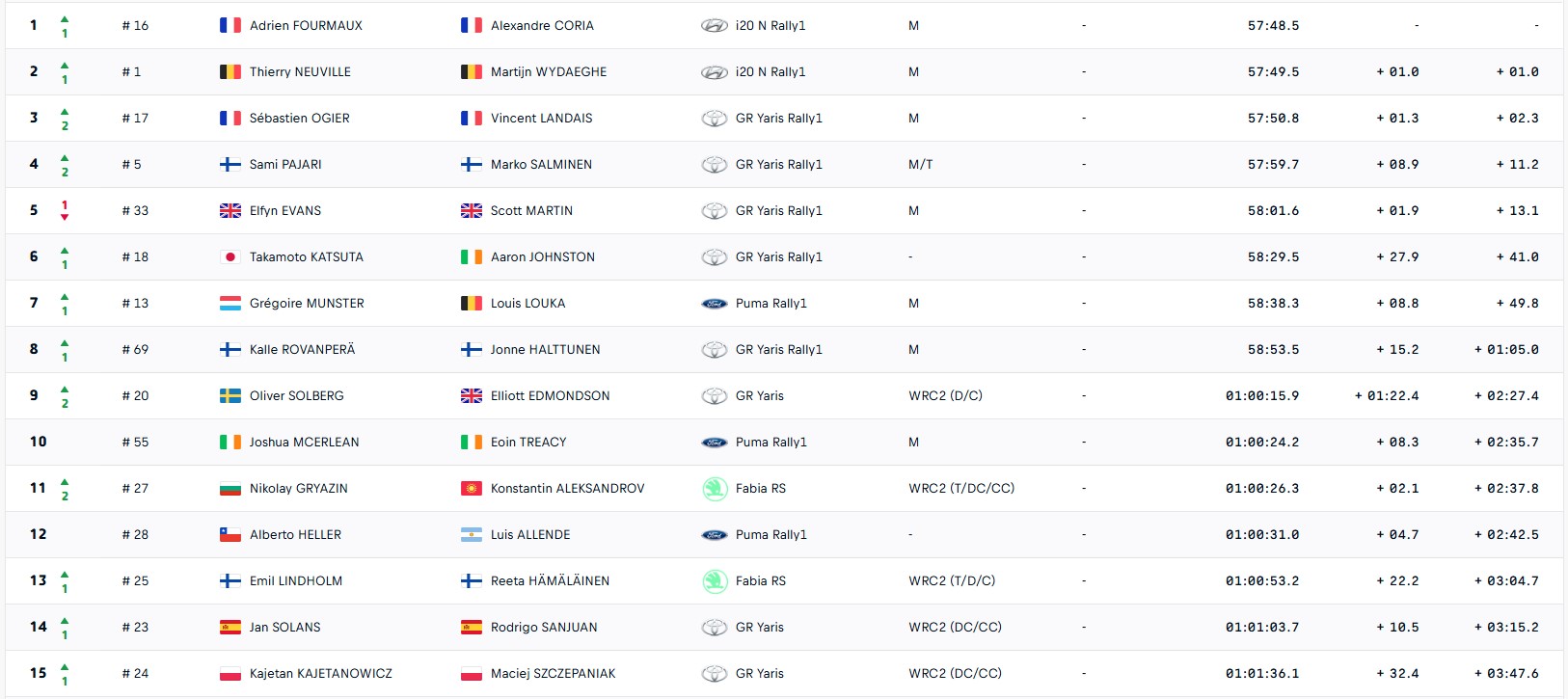Open co-driver Reeta Hämäläinen's entry
This screenshot has height=699, width=1568.
click(x=550, y=581)
